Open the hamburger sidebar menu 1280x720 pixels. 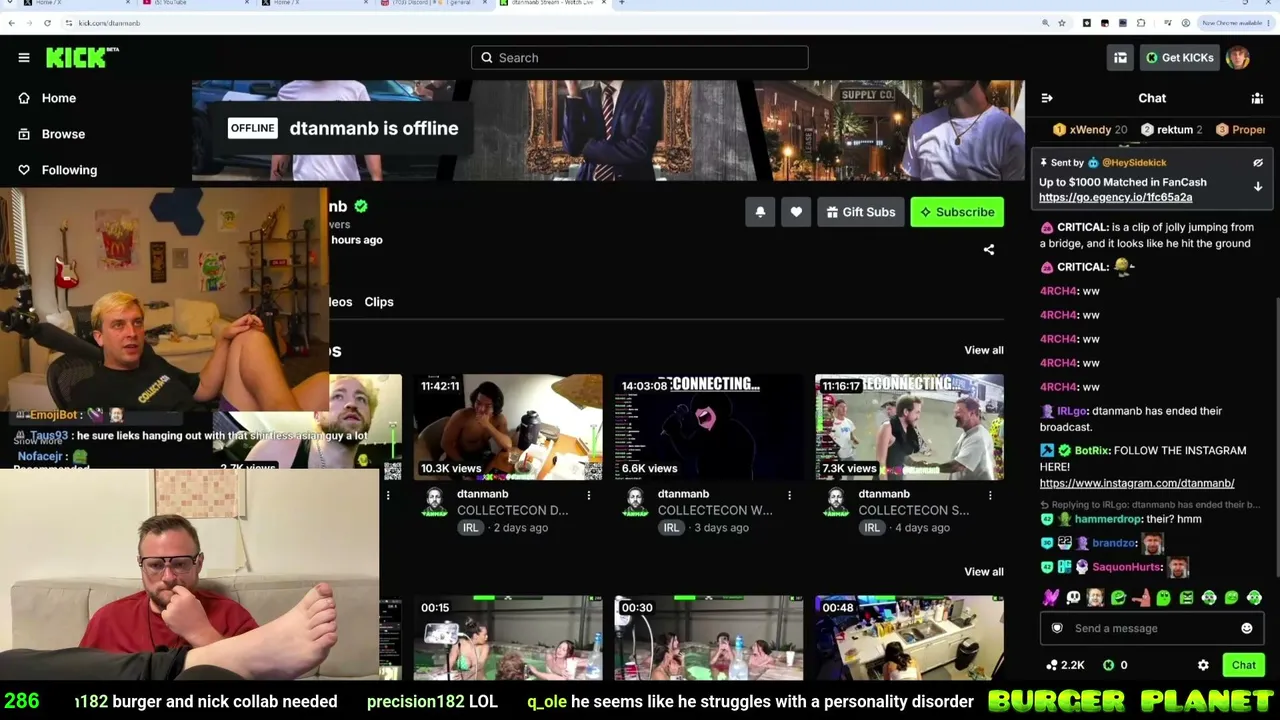24,58
